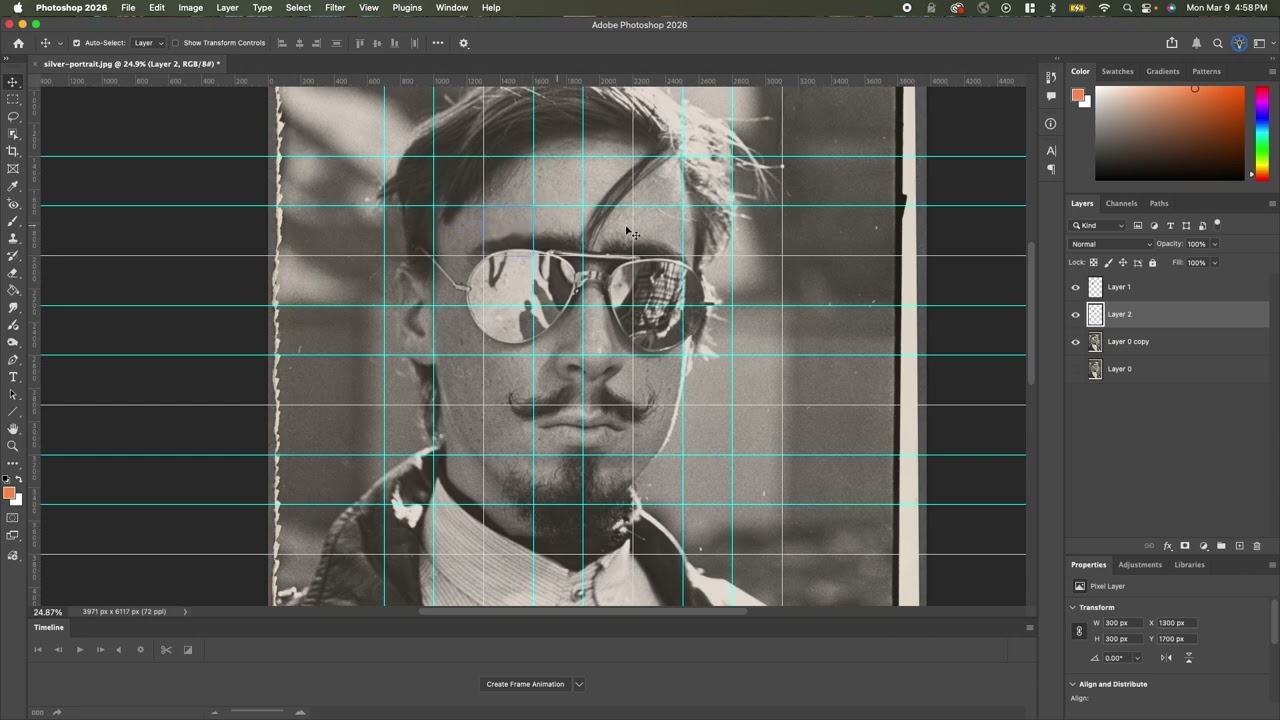Select the Eraser tool
The height and width of the screenshot is (720, 1280).
(13, 273)
